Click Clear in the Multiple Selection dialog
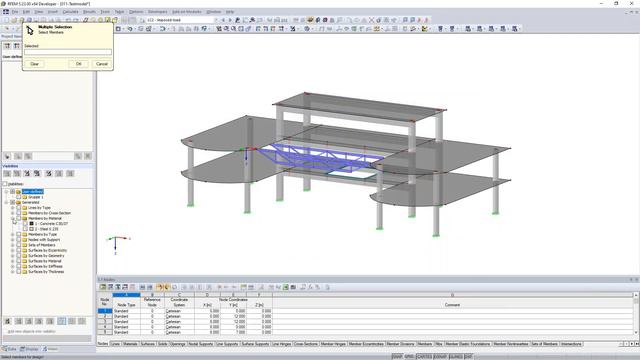Viewport: 640px width, 360px height. pos(35,64)
